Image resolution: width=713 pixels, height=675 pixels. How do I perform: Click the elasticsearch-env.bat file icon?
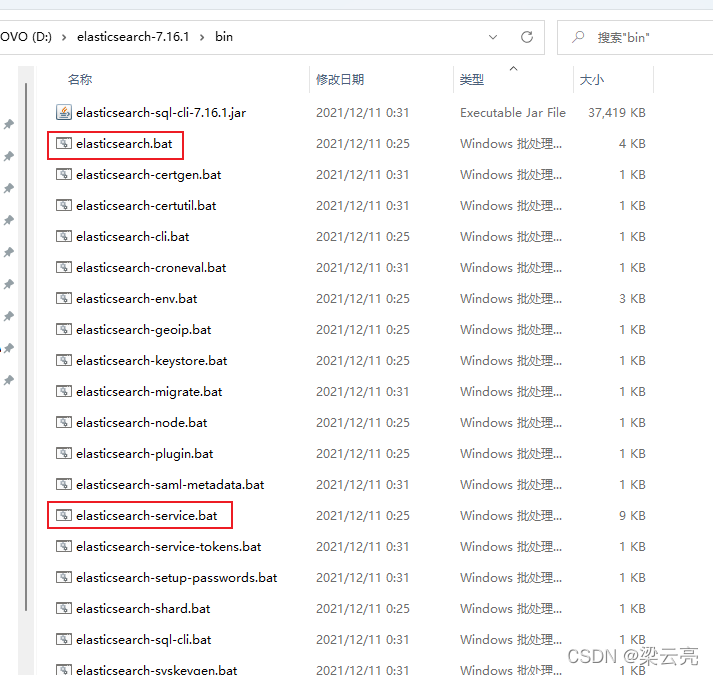click(64, 298)
